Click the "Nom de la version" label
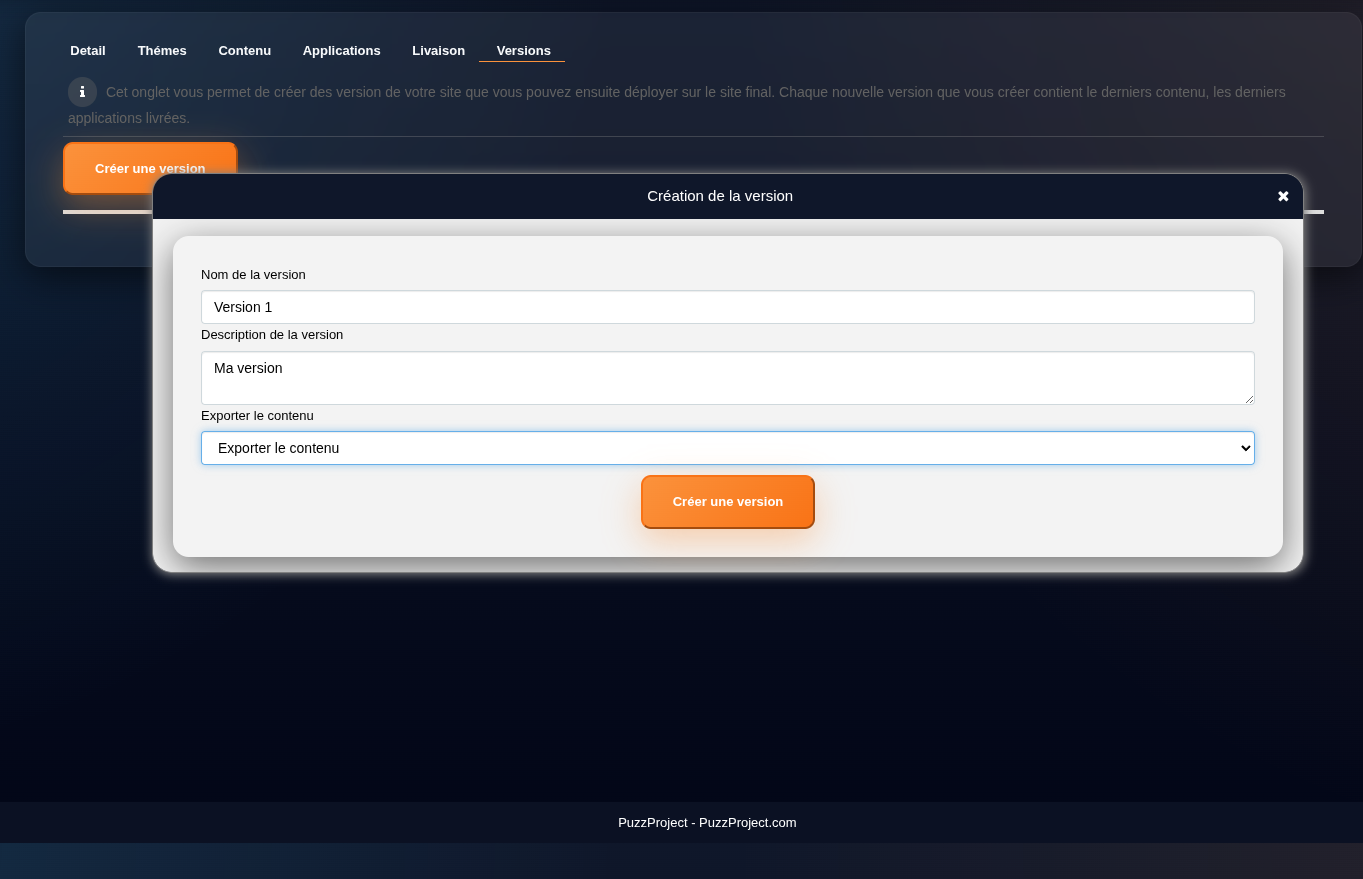 [253, 275]
